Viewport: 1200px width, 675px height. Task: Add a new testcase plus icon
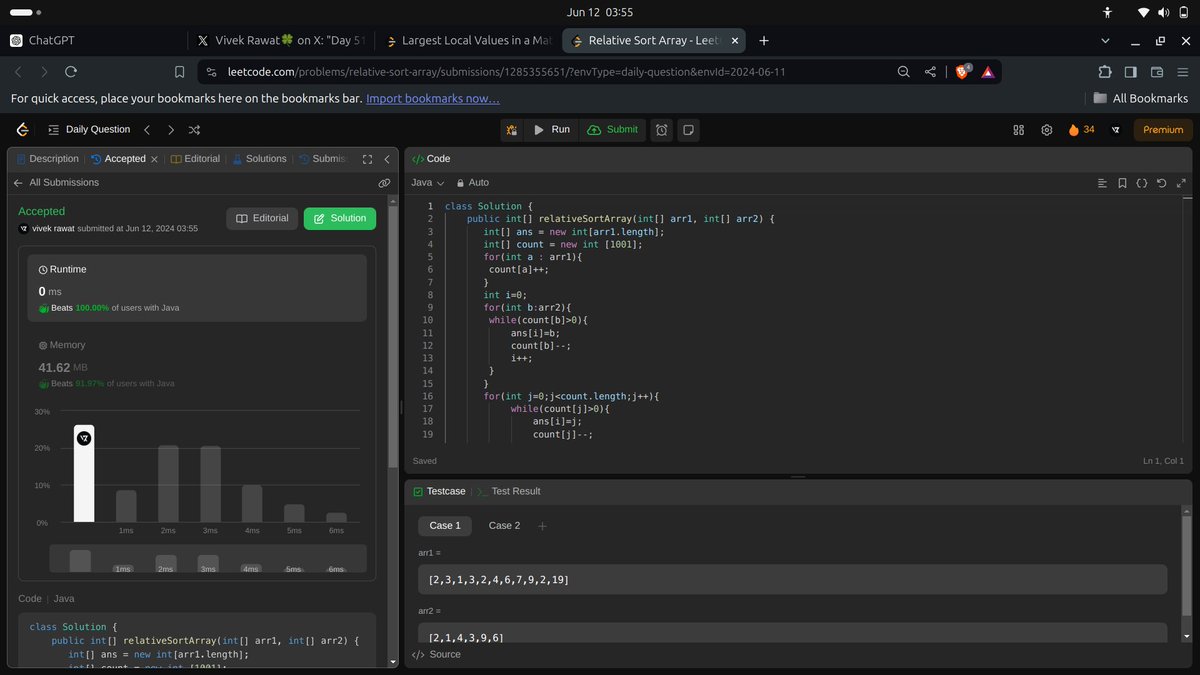[543, 525]
